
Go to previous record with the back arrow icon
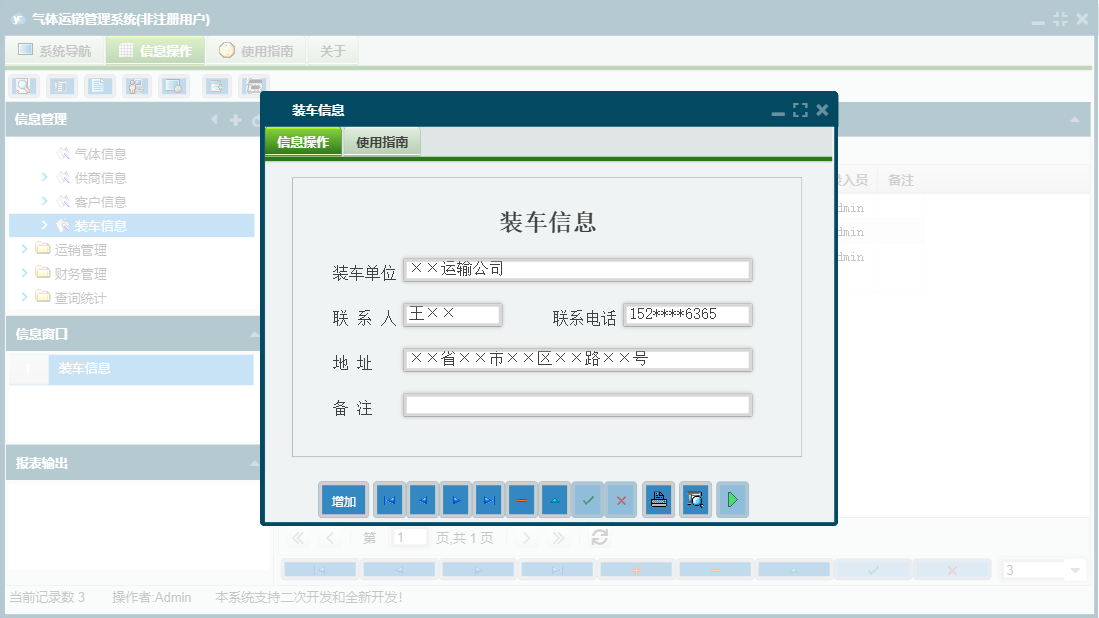point(422,499)
